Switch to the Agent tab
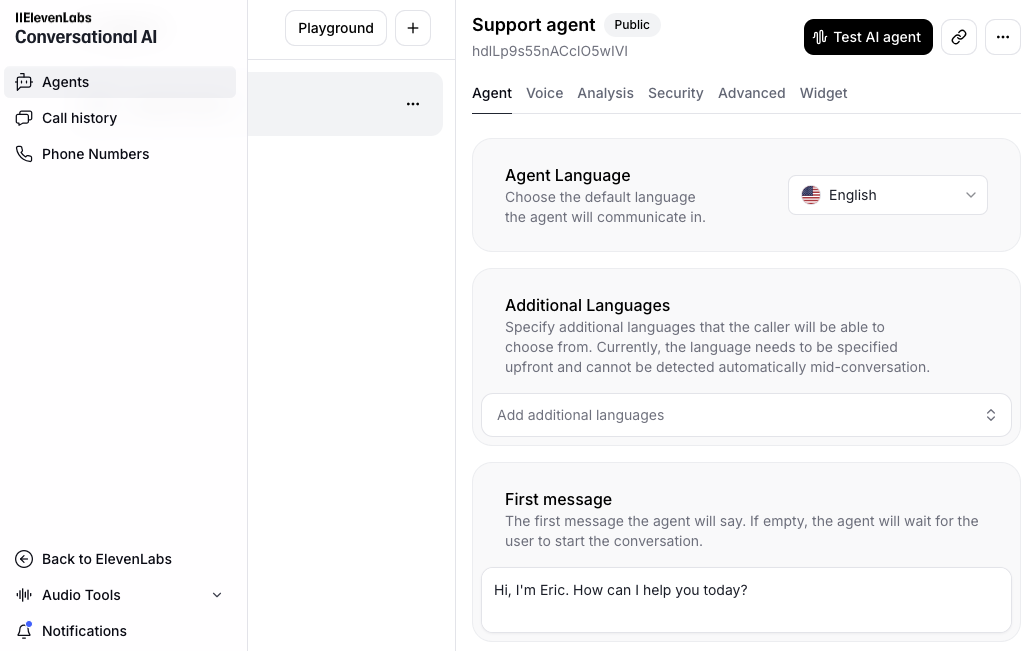 pos(492,93)
